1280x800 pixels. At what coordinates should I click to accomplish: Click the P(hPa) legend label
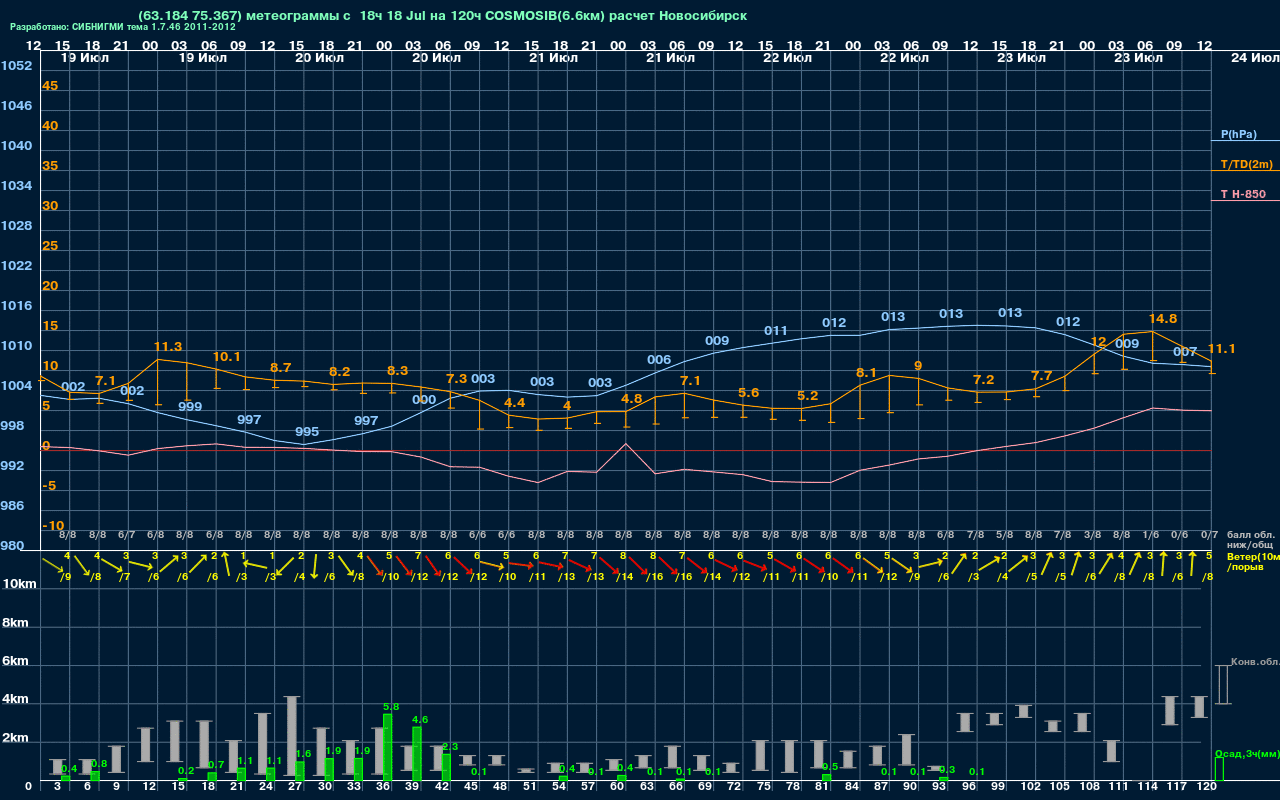coord(1238,134)
